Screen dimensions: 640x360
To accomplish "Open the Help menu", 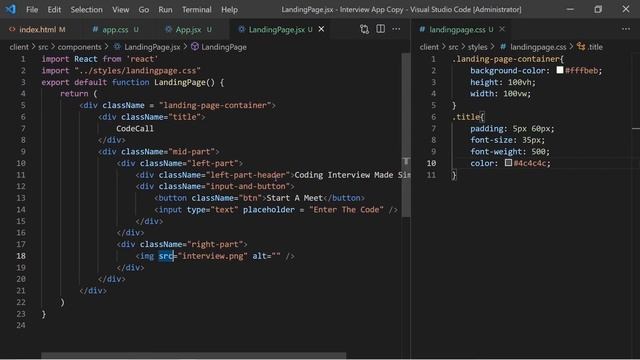I will point(229,9).
